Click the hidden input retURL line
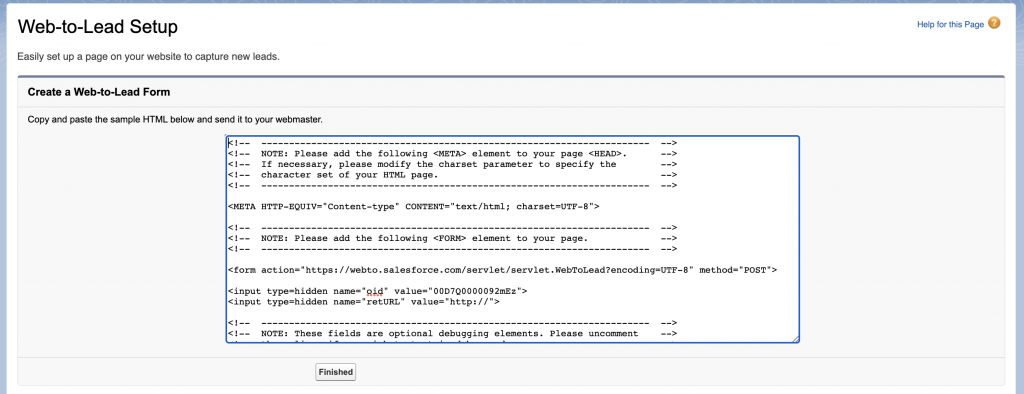The height and width of the screenshot is (394, 1024). tap(364, 302)
